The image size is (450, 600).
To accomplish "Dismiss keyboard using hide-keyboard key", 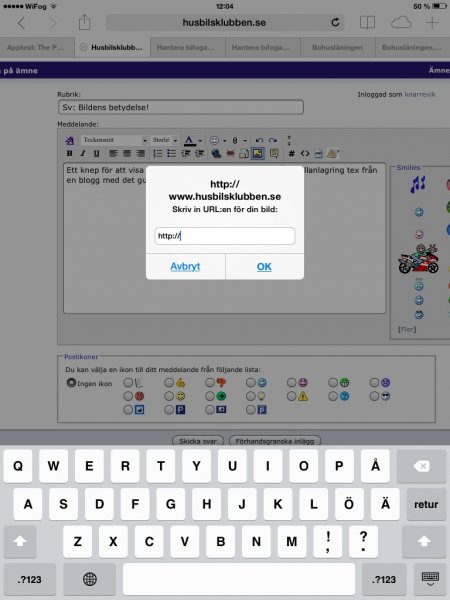I will [430, 579].
